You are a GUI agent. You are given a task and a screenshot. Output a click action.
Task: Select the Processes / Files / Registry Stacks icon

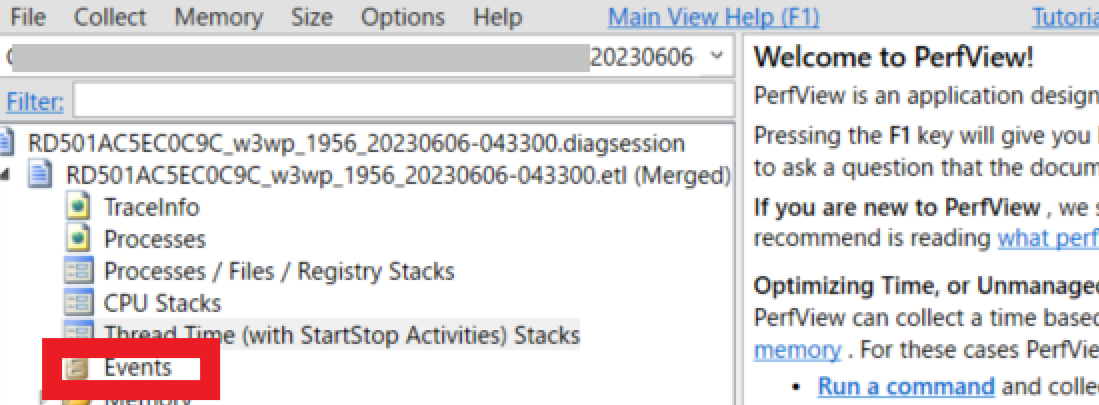click(x=78, y=272)
